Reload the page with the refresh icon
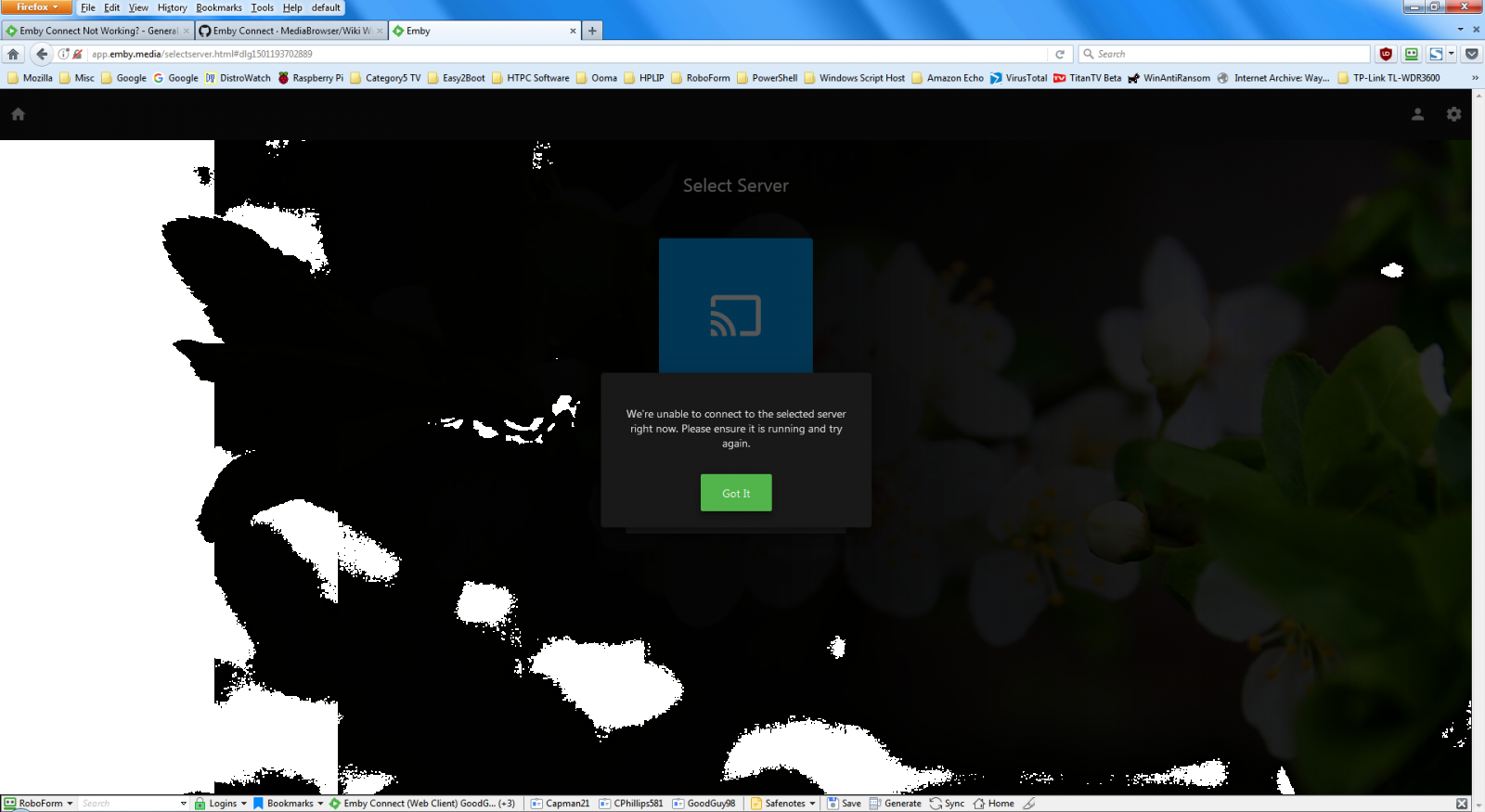1485x812 pixels. (x=1060, y=54)
